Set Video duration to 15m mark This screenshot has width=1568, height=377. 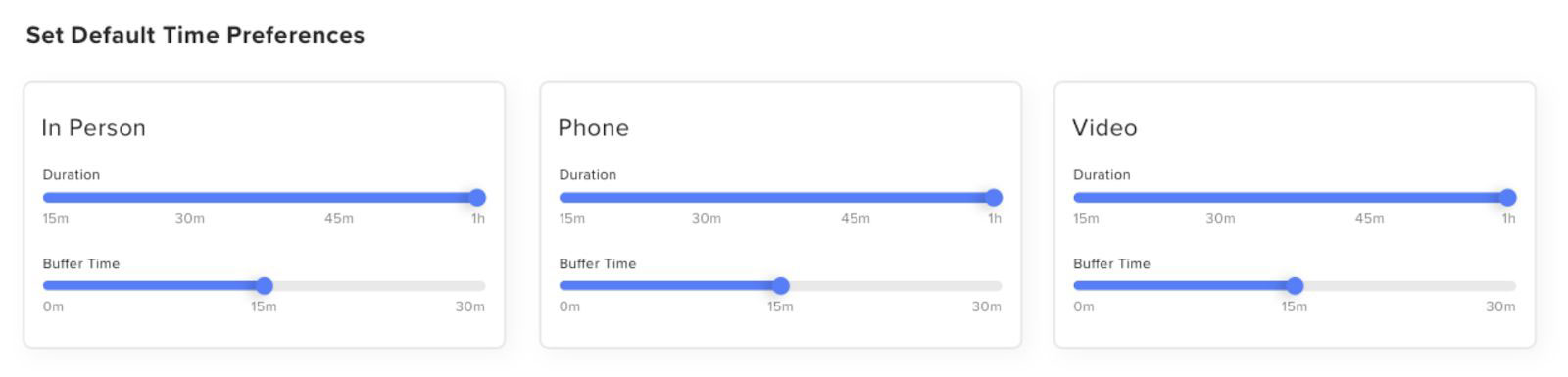(x=1078, y=198)
